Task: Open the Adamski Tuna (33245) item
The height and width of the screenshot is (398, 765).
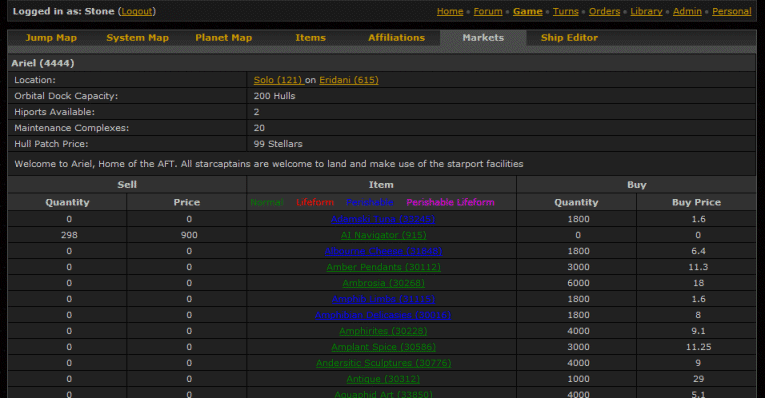Action: pos(383,219)
